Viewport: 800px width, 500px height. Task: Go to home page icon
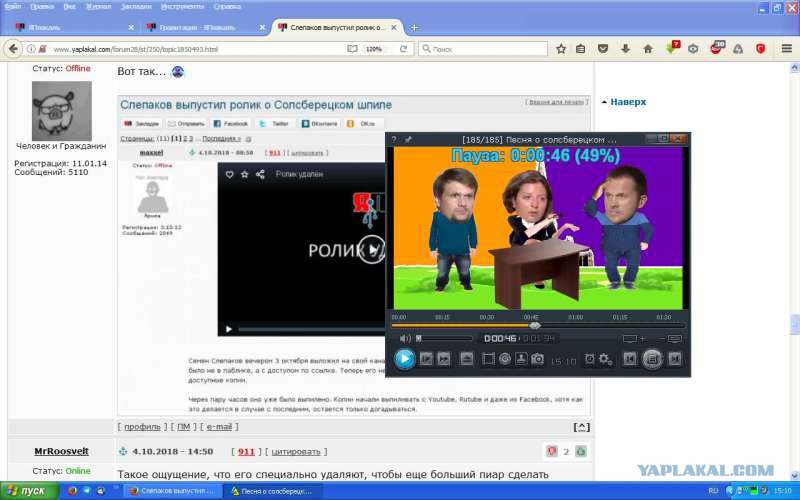coord(648,49)
